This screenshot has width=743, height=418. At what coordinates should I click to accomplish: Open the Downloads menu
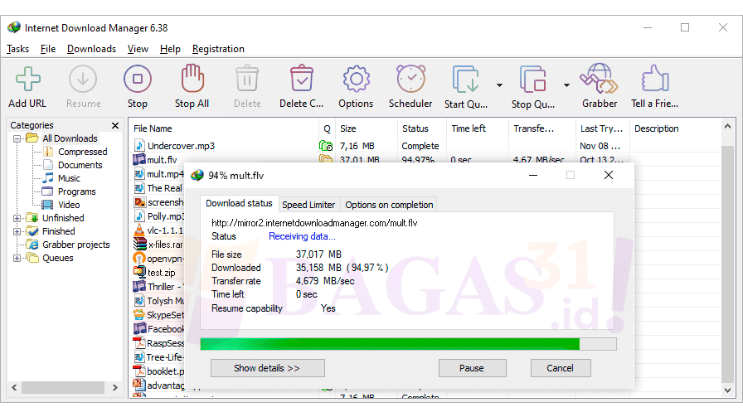coord(91,48)
